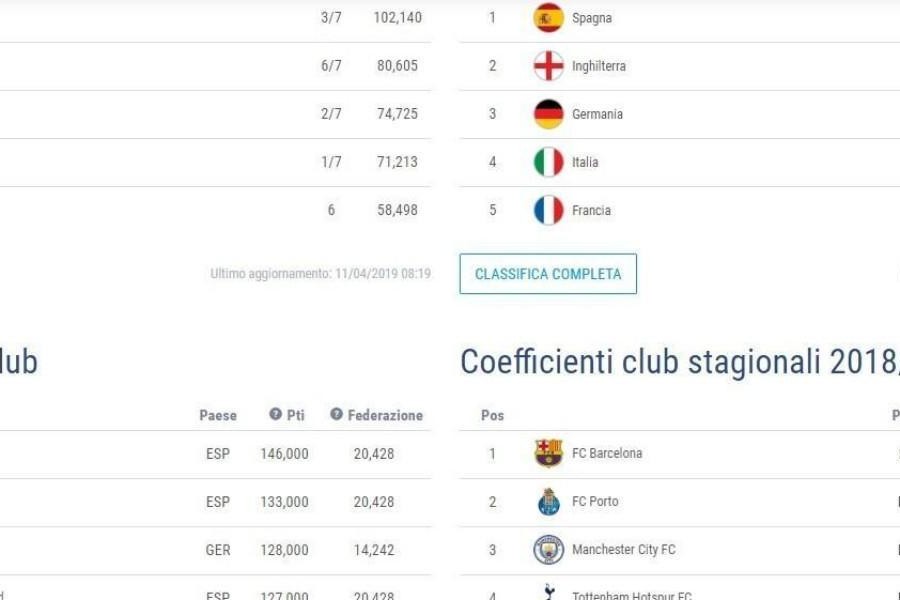The image size is (900, 600).
Task: Show Pti column help tooltip icon
Action: [x=276, y=414]
